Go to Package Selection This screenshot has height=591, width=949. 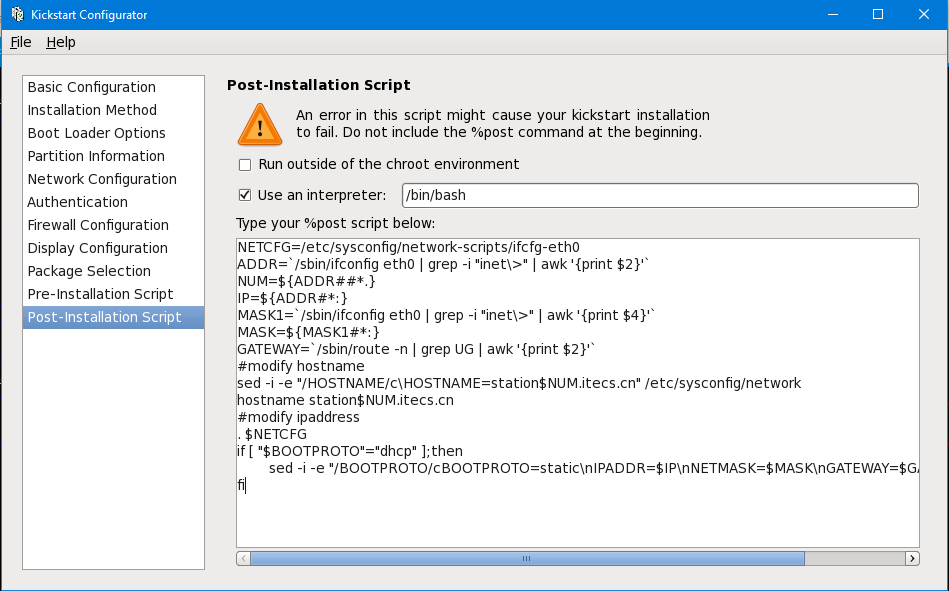[89, 271]
